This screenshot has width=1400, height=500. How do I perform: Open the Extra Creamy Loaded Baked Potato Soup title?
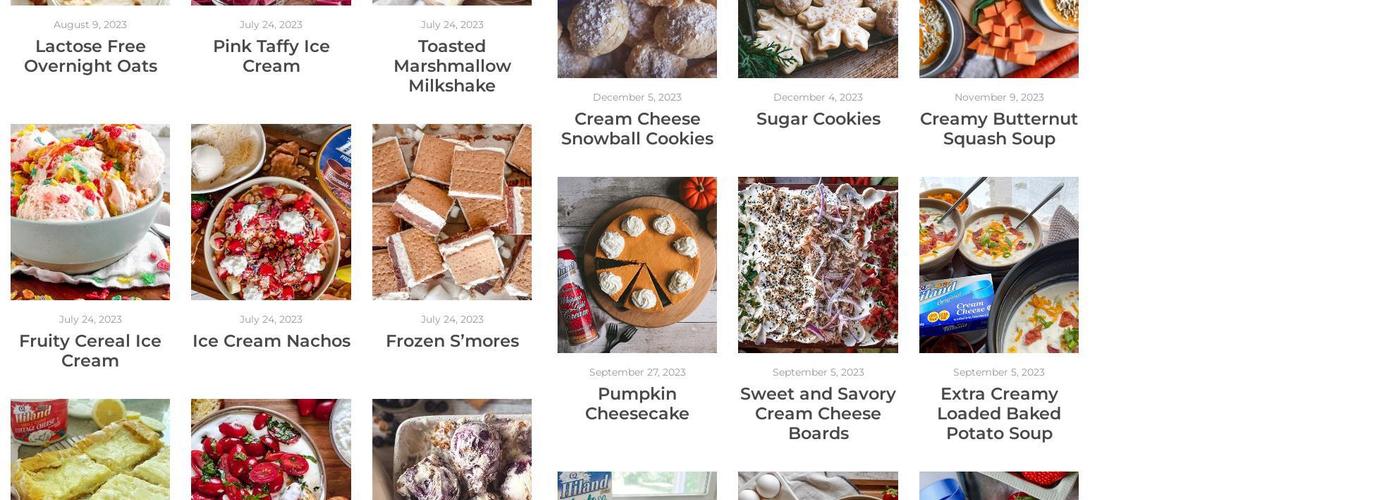(x=999, y=414)
